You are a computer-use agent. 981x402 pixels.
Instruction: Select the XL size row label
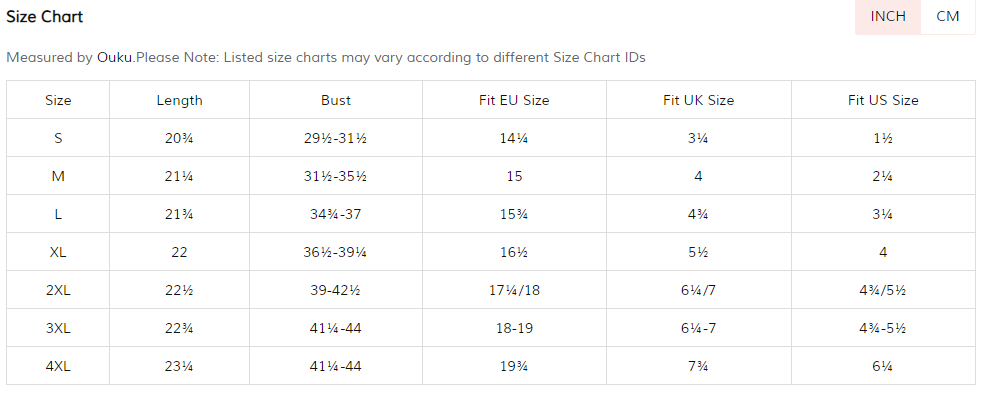(x=58, y=252)
